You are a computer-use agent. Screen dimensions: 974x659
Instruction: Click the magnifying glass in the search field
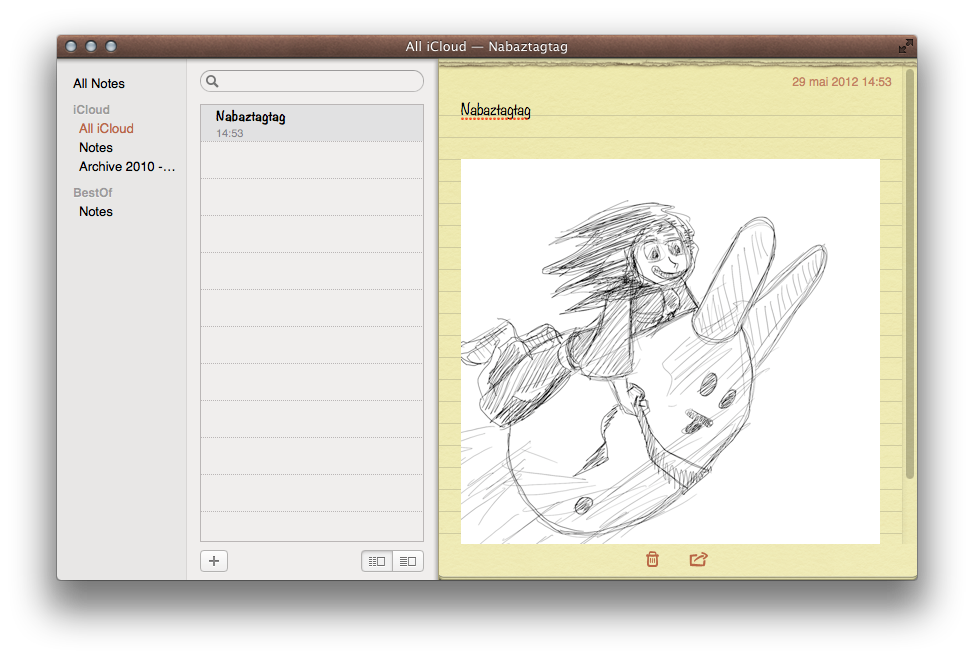213,81
